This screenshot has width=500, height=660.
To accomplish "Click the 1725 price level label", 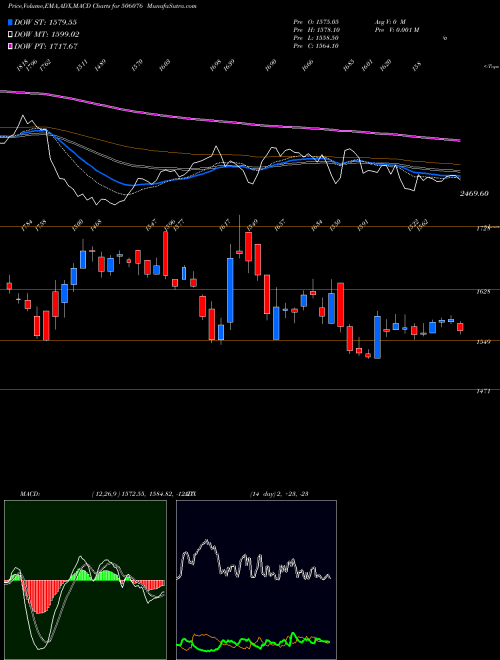I will (484, 228).
